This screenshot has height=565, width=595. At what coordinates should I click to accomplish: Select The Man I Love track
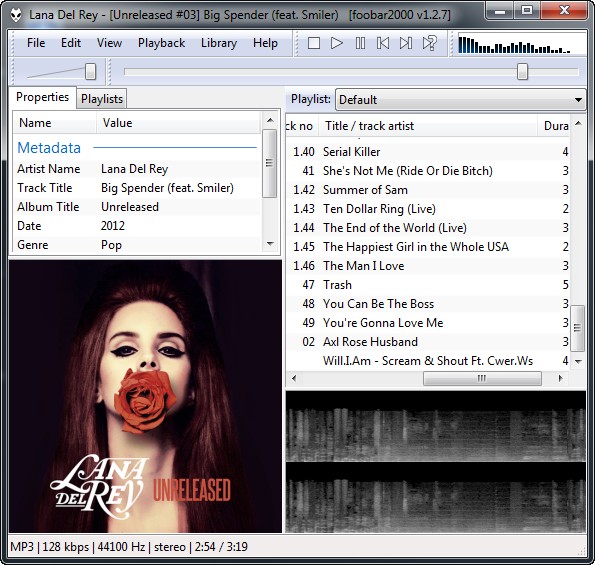click(428, 266)
